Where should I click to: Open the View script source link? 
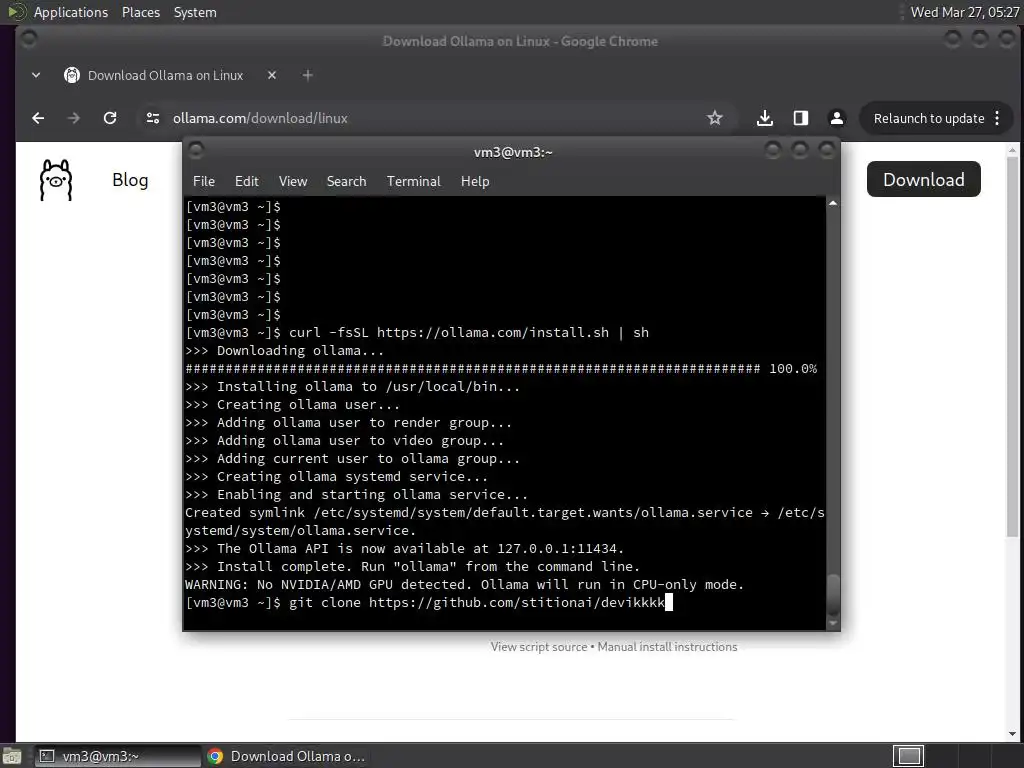click(539, 647)
